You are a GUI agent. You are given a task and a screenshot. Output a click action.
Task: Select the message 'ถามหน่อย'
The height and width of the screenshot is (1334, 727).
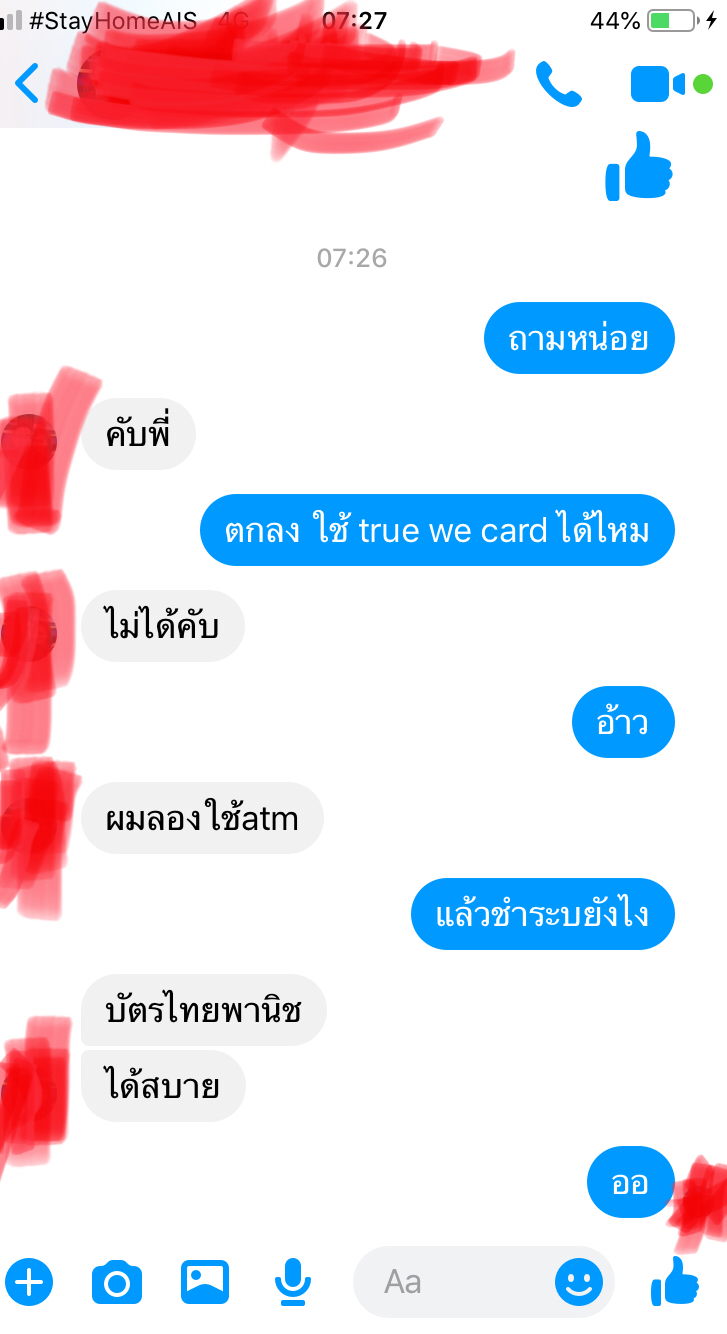coord(579,338)
